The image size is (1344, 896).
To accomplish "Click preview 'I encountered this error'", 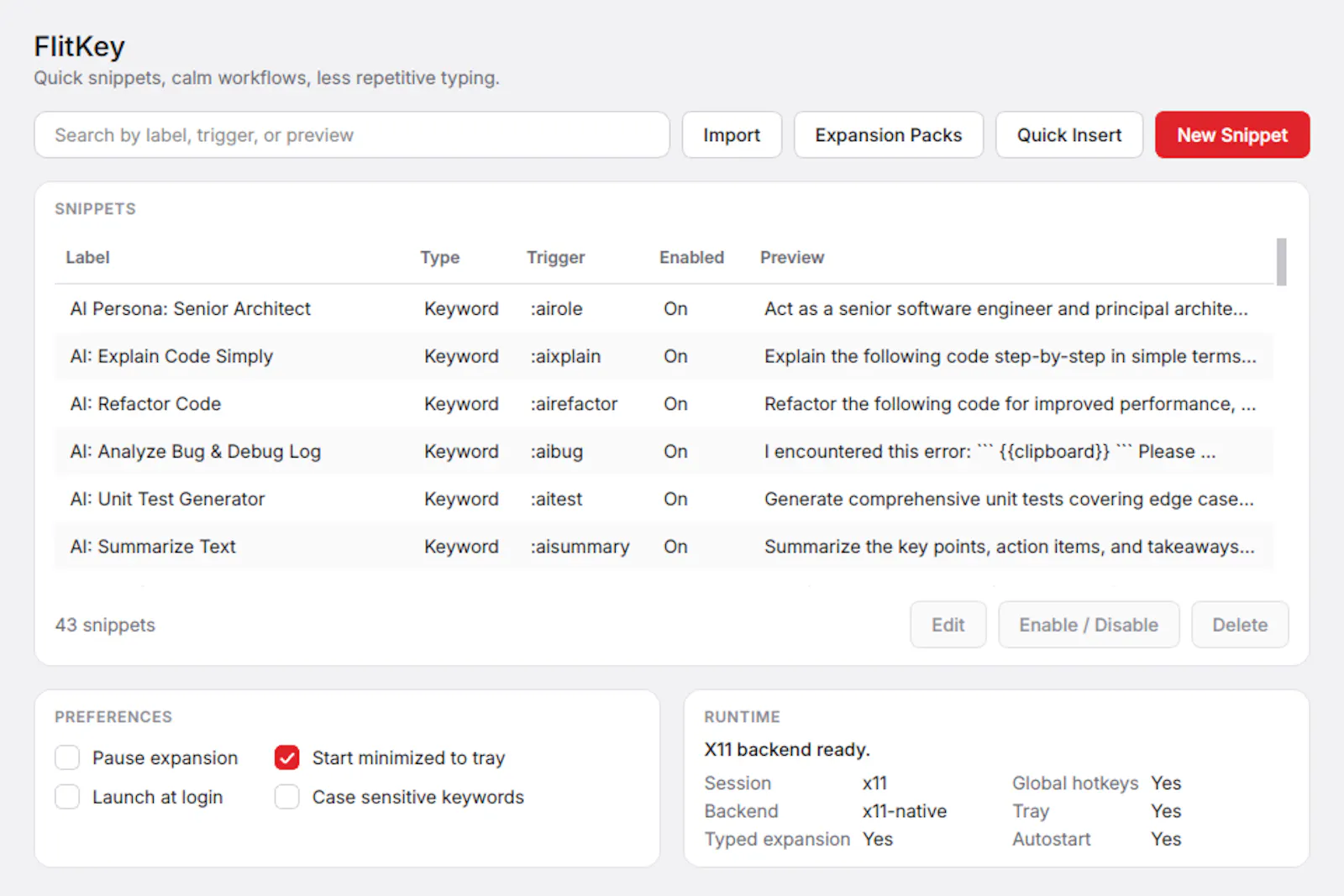I will (990, 452).
